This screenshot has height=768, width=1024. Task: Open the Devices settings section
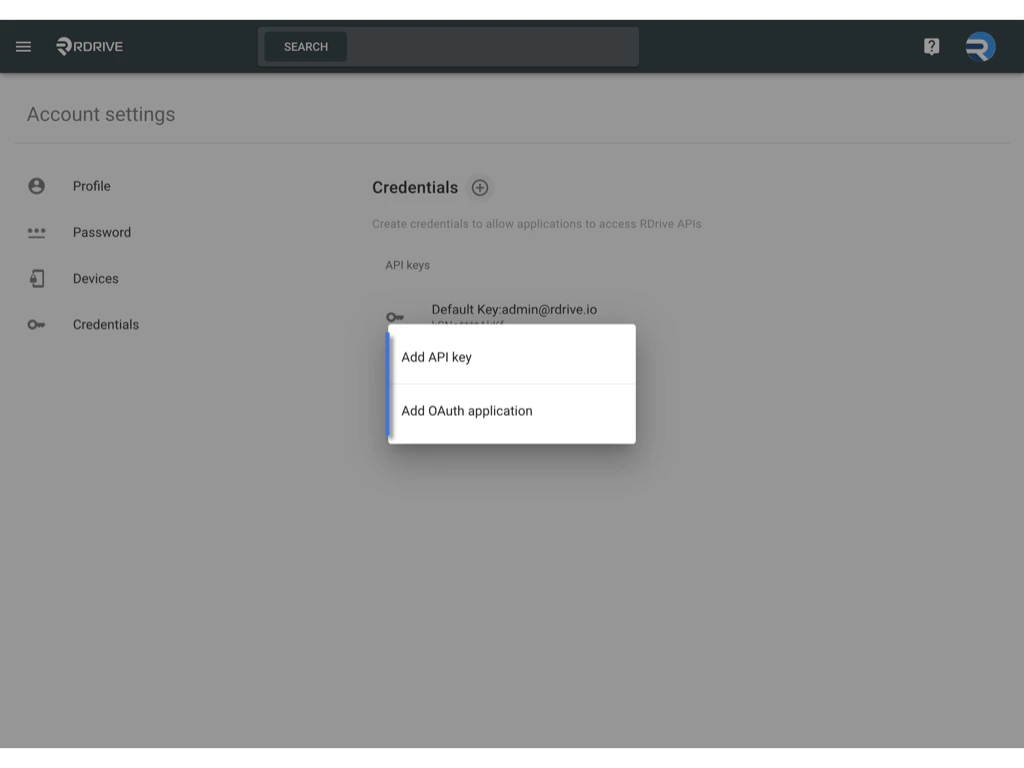pos(96,278)
